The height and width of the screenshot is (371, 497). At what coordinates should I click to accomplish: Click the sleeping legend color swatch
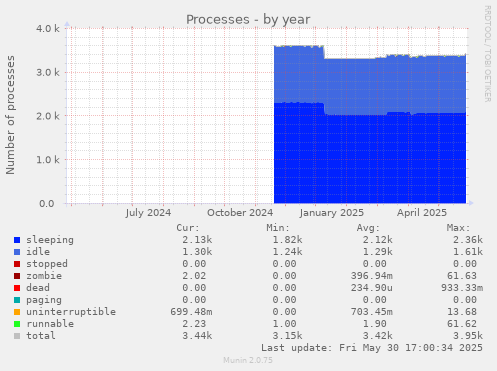[x=17, y=240]
